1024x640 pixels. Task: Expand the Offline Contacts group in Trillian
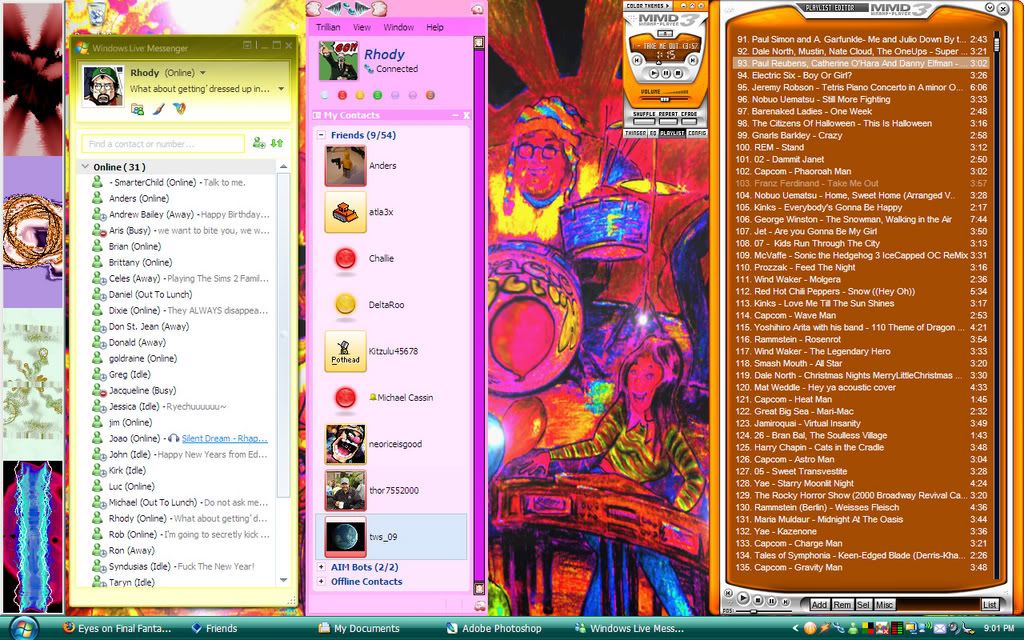321,581
